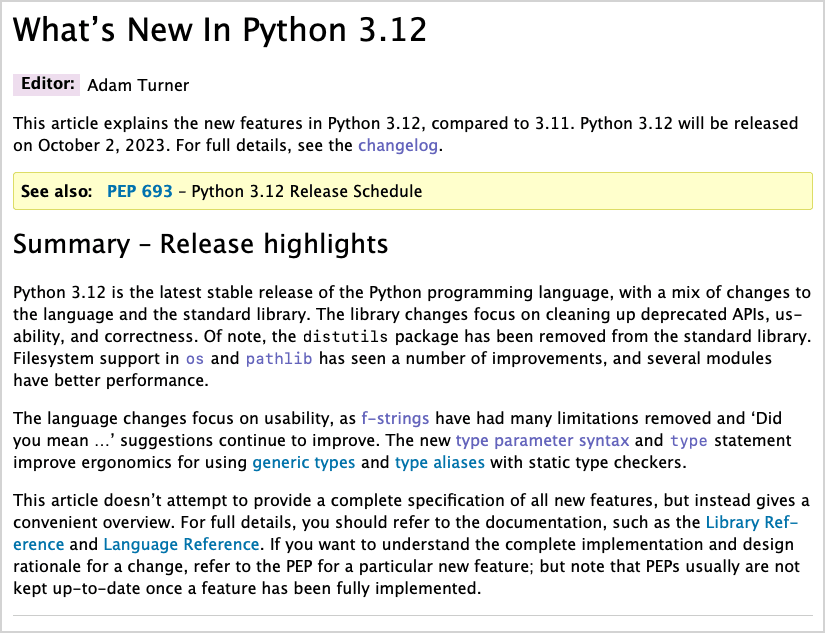Open the Library Reference link
825x633 pixels.
coord(752,523)
